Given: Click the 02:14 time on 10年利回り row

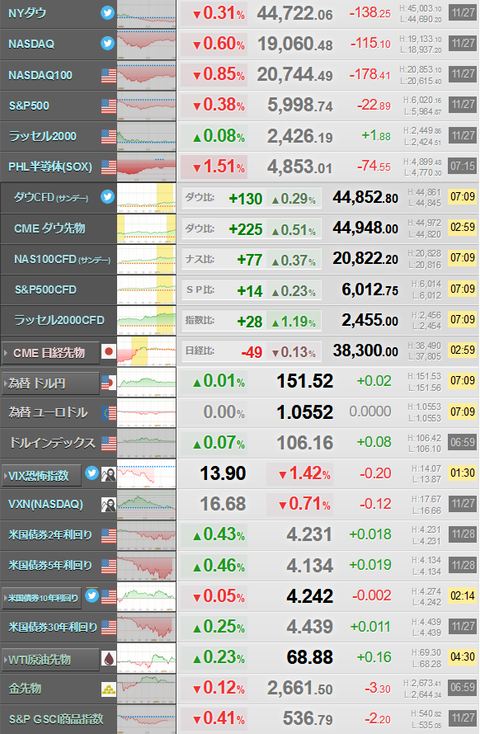Looking at the screenshot, I should coord(463,596).
